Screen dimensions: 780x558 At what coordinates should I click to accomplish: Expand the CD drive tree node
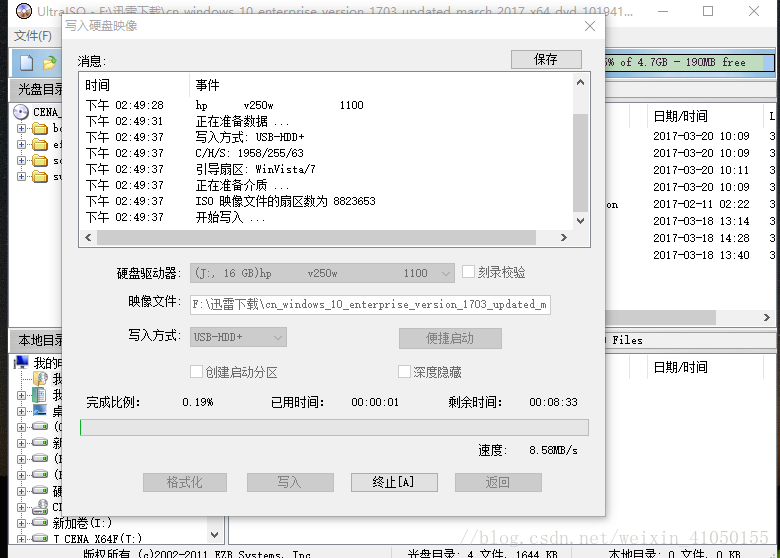(x=21, y=507)
